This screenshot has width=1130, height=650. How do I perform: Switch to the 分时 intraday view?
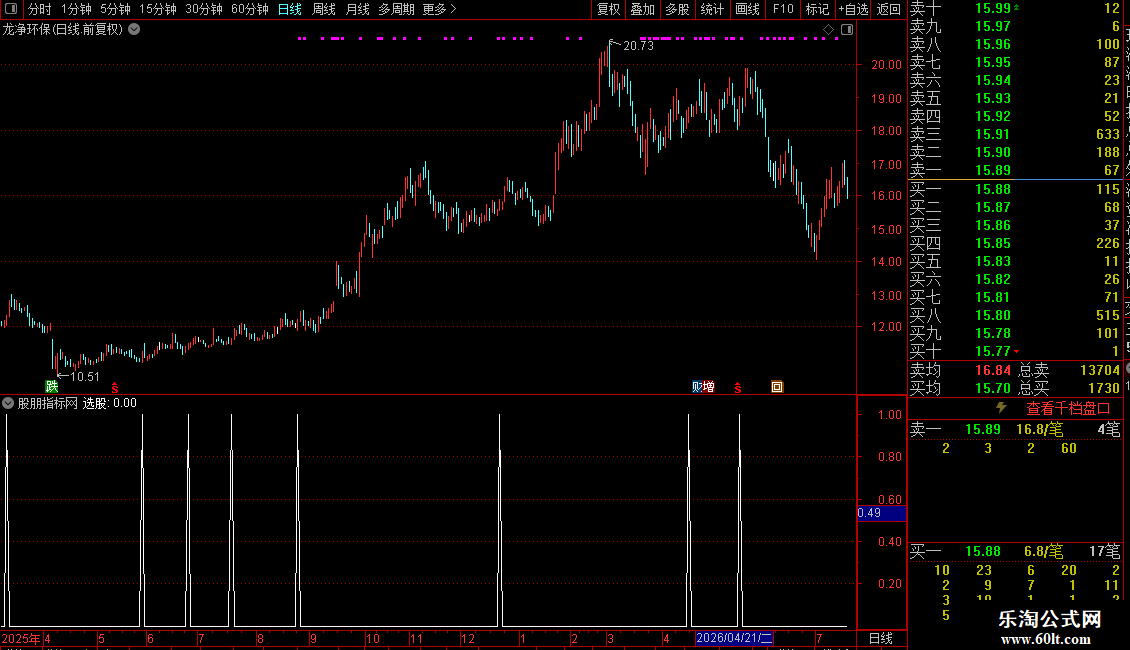(x=39, y=9)
